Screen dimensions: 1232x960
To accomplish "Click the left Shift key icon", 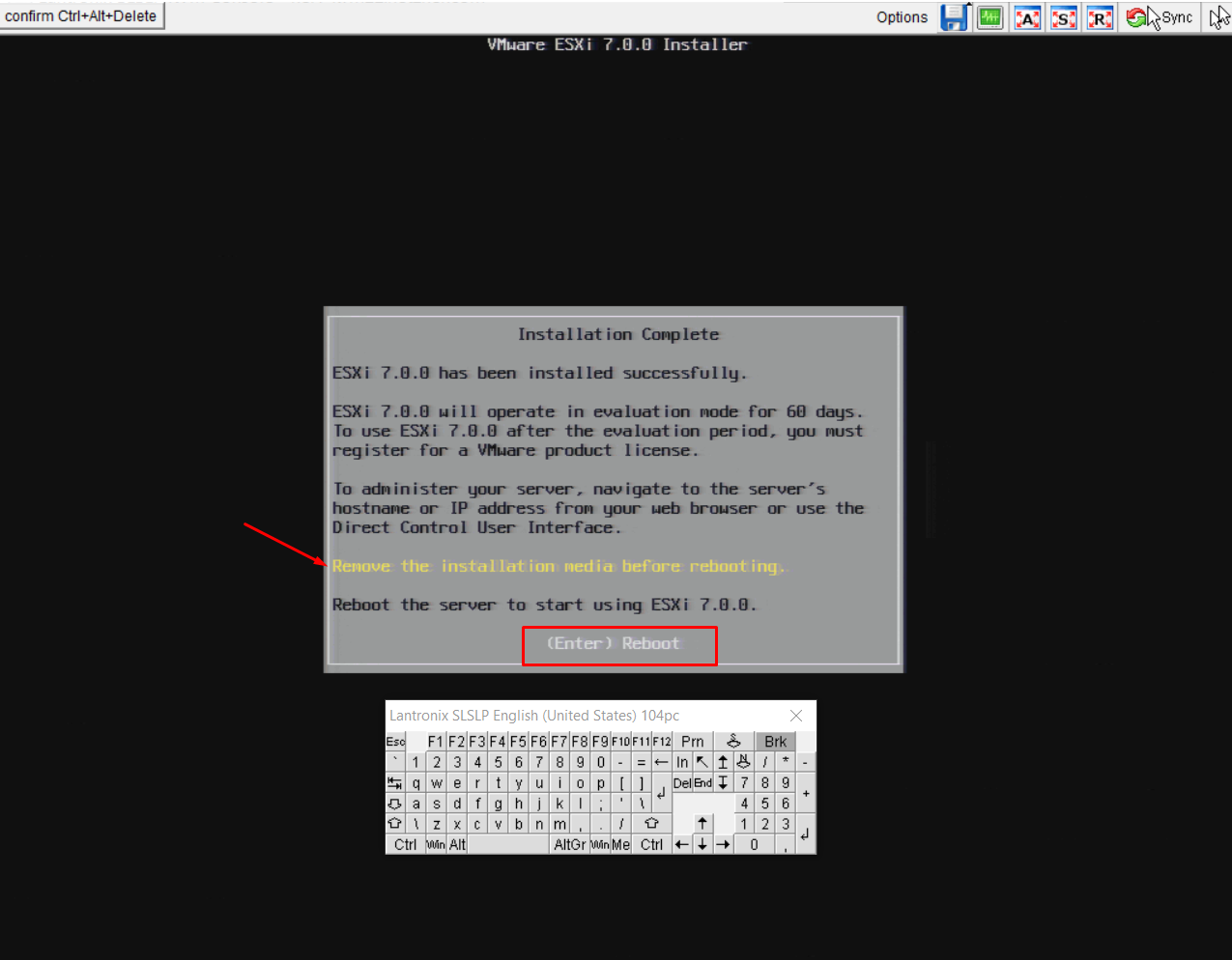I will click(394, 824).
